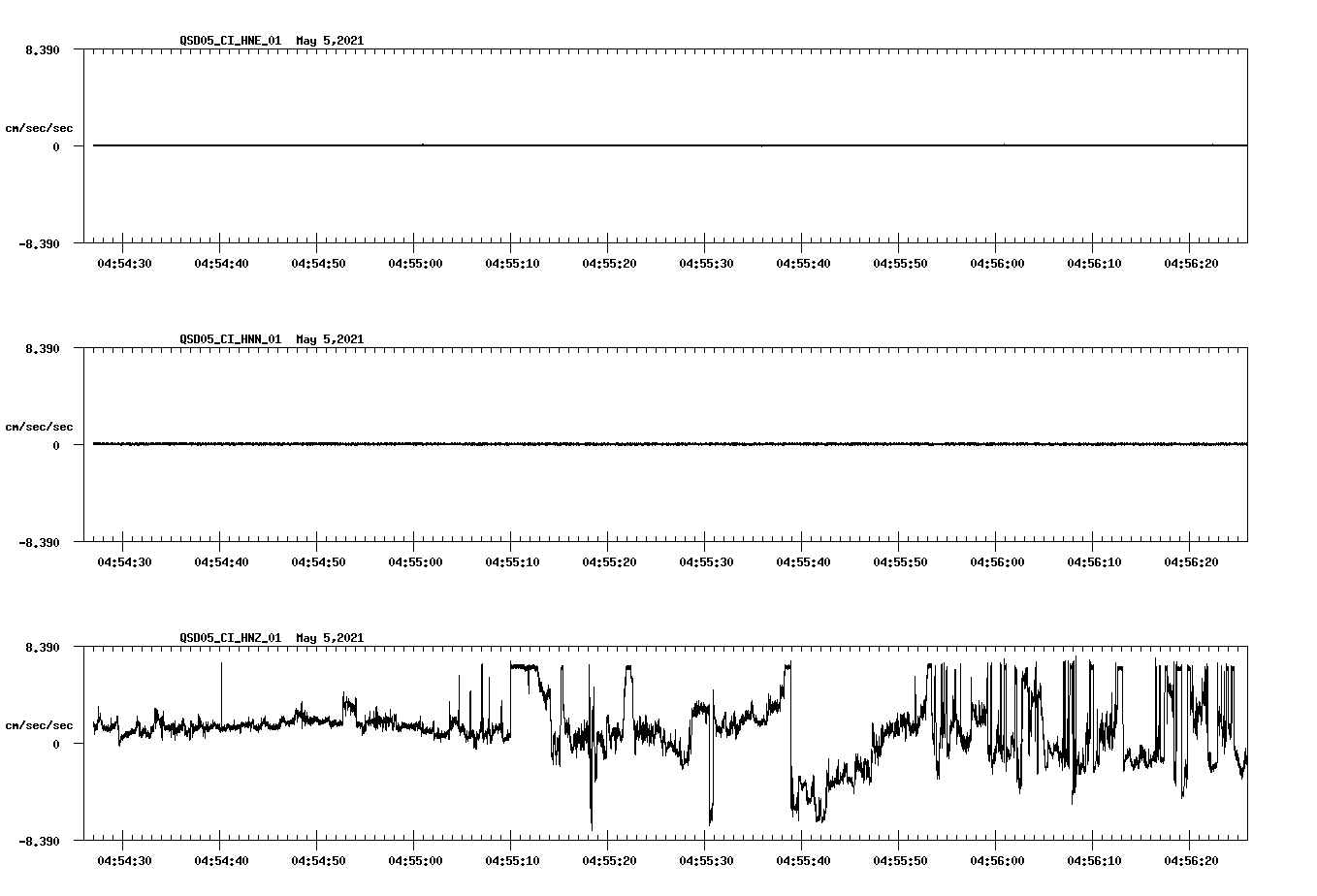
Task: Click the cm/sec/sec label on HNN plot
Action: click(x=41, y=426)
